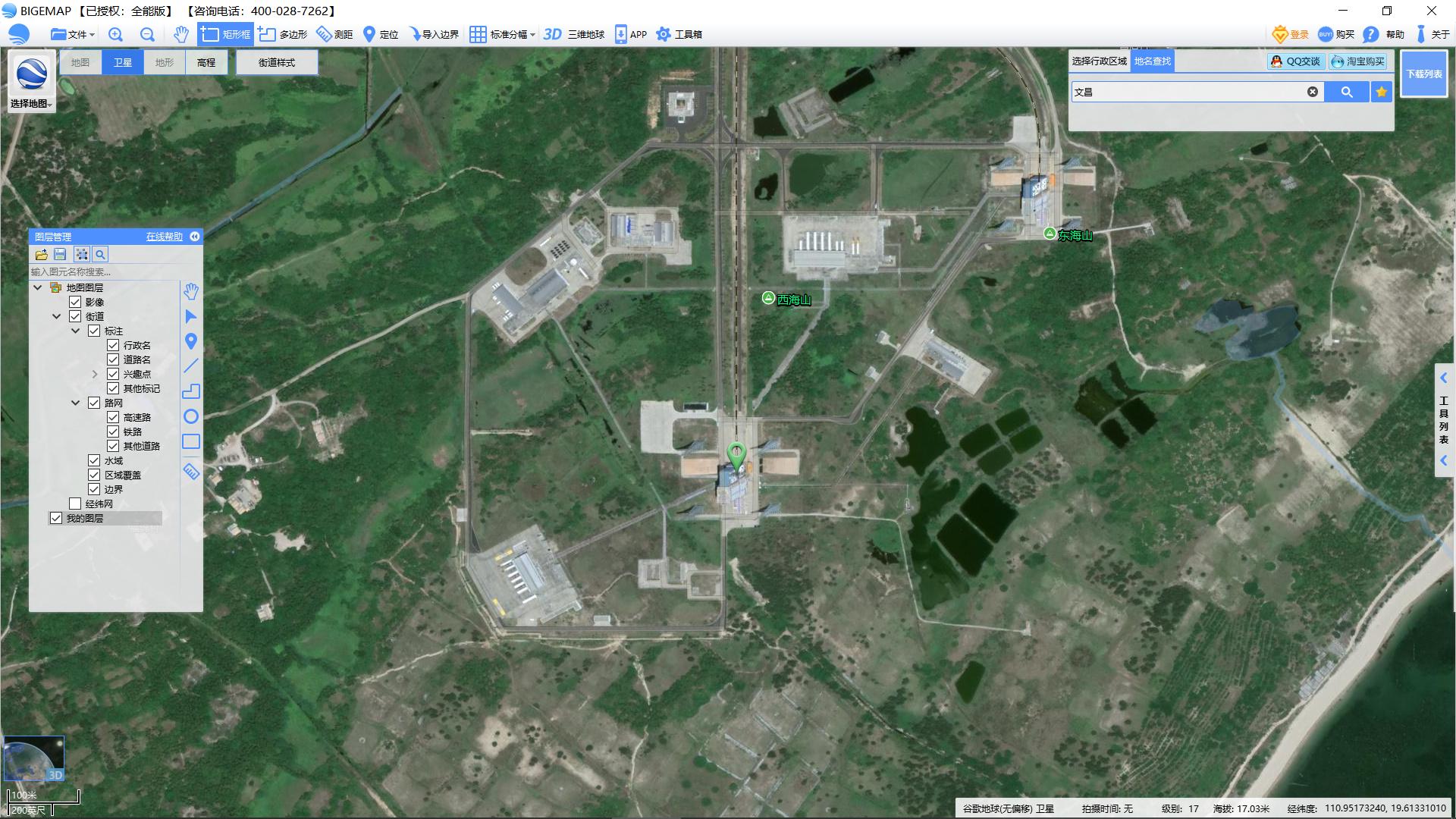Enable the 经纬网 graticule checkbox
Viewport: 1456px width, 819px height.
coord(75,504)
